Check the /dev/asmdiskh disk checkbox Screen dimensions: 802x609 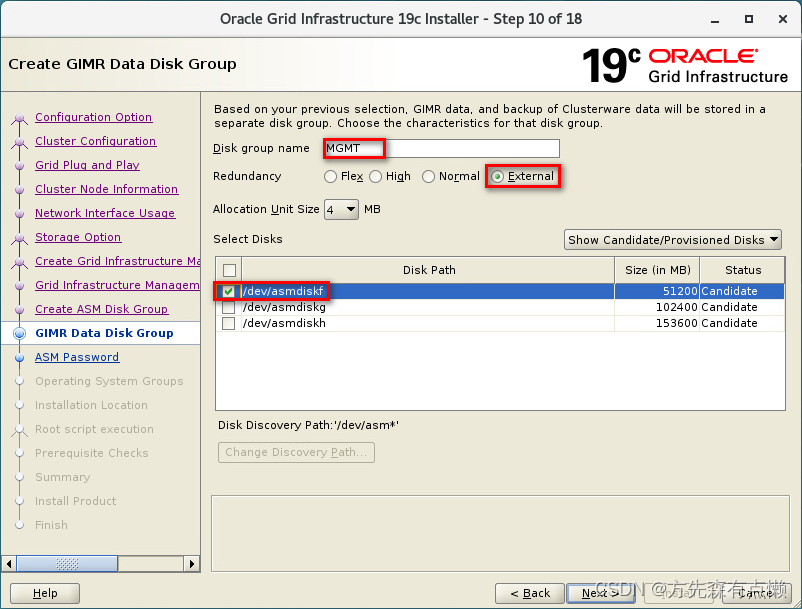[229, 324]
